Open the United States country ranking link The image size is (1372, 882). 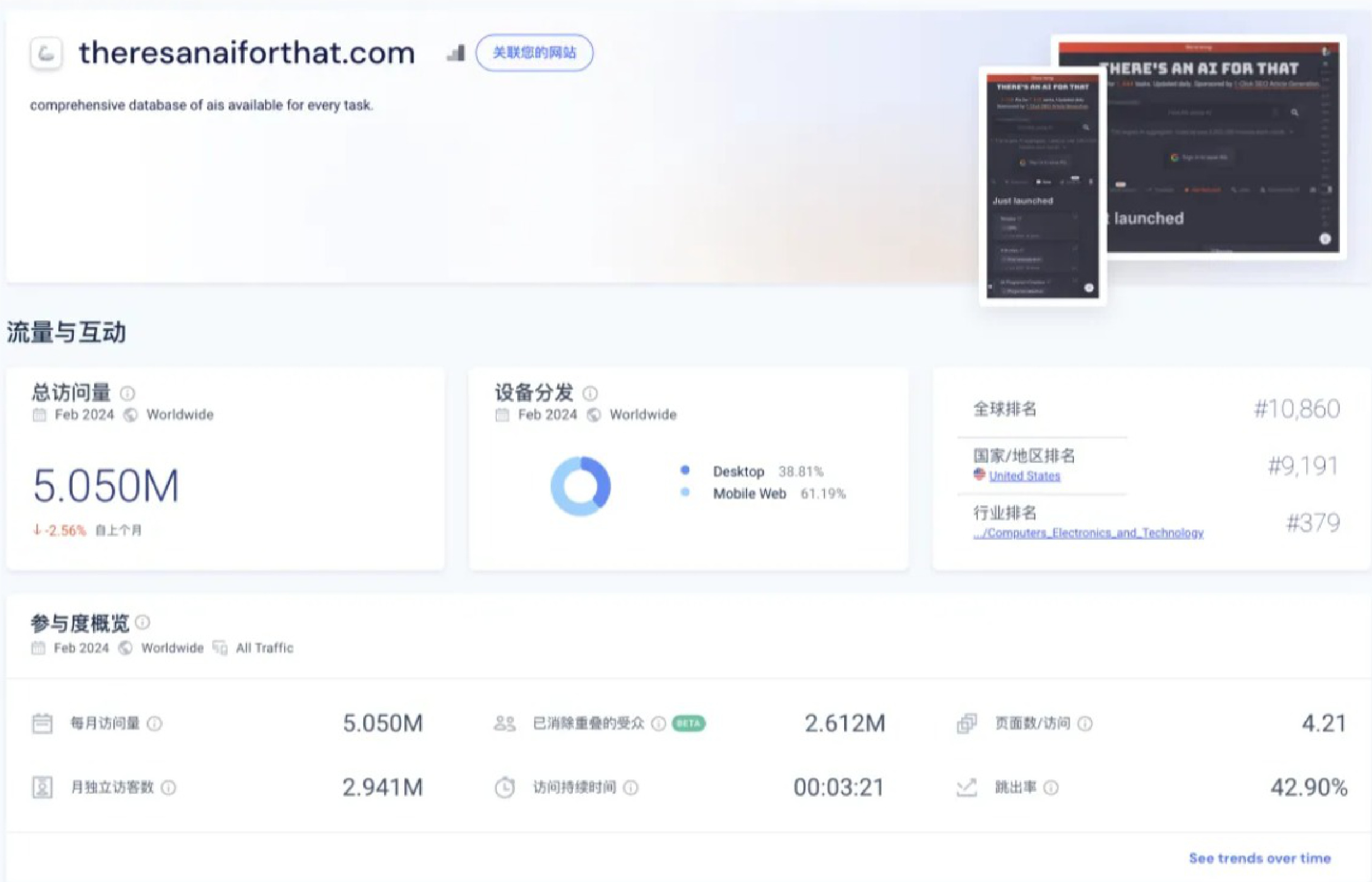[x=1024, y=476]
